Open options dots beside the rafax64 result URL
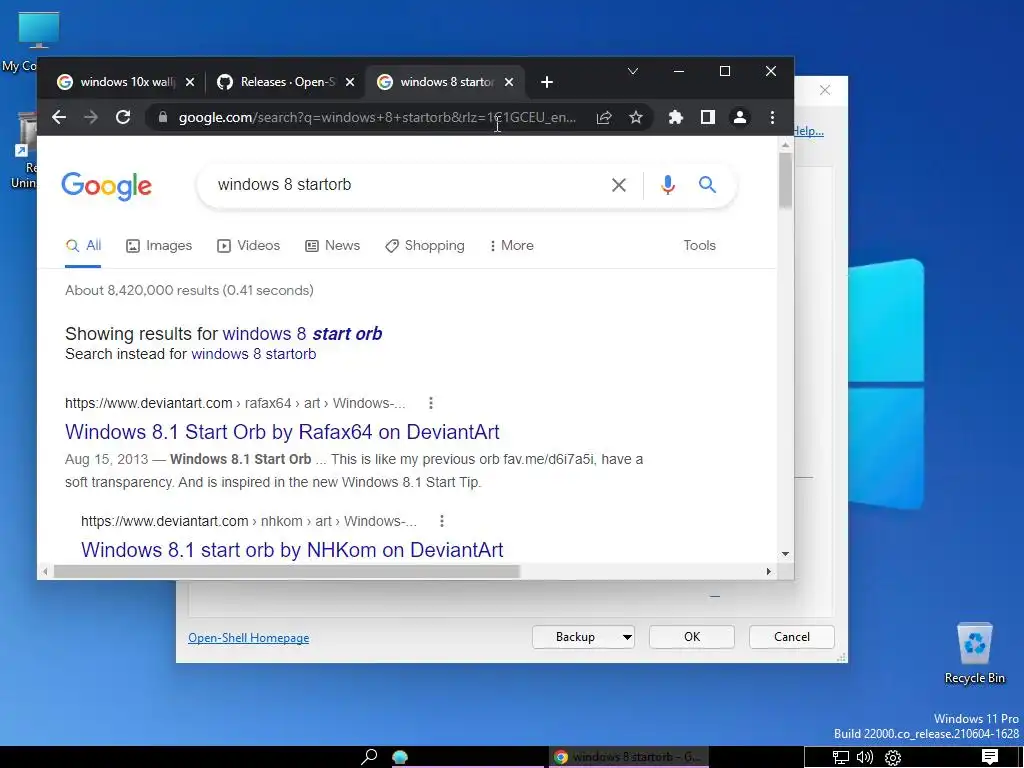1024x768 pixels. [x=430, y=403]
